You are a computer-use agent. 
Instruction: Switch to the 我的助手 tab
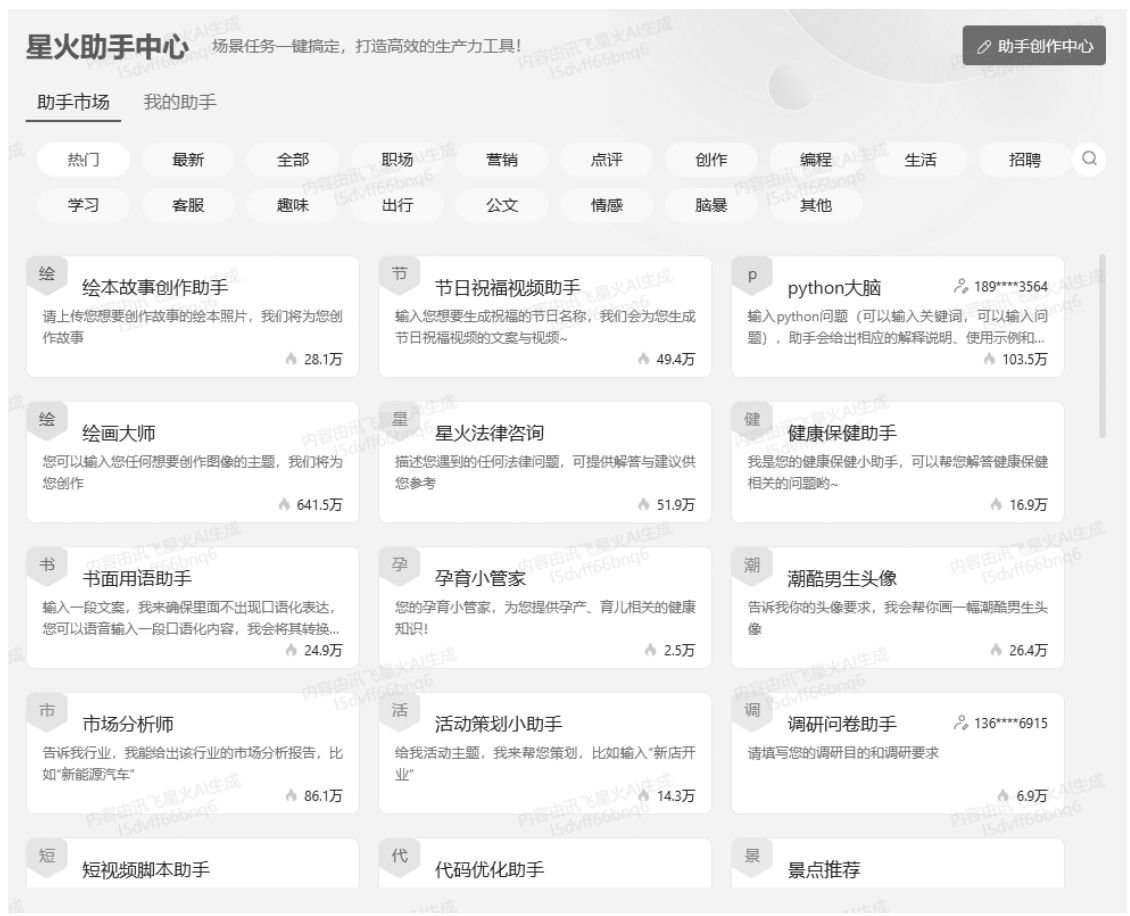pyautogui.click(x=179, y=102)
